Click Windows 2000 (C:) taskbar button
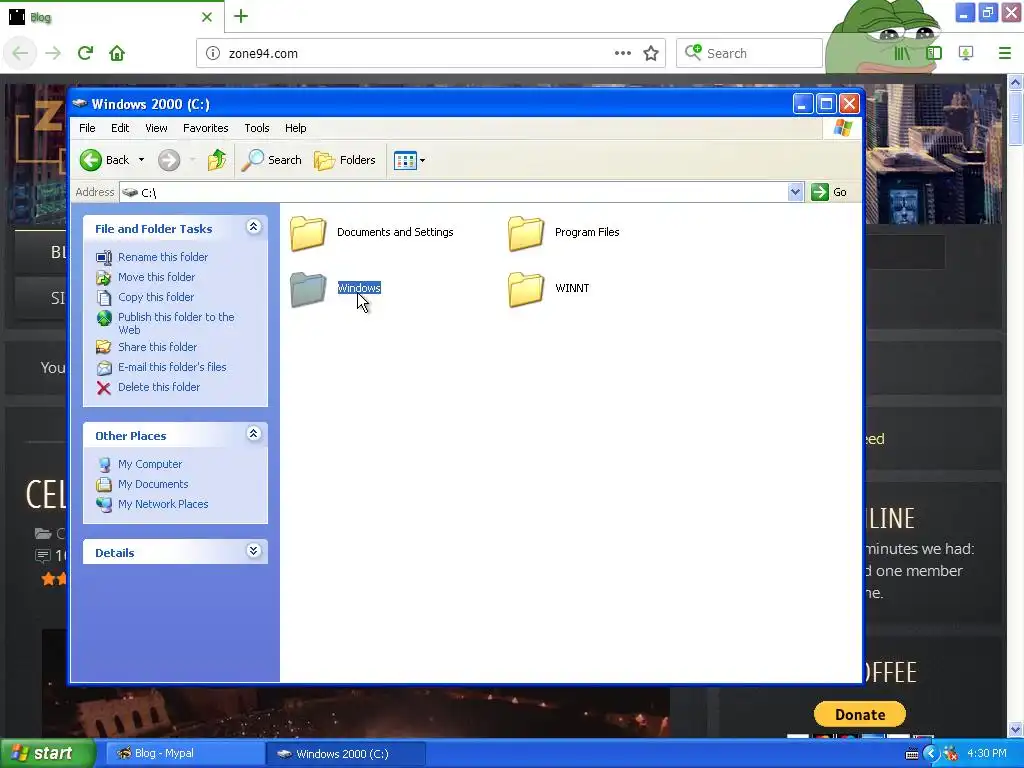This screenshot has height=768, width=1024. point(346,754)
